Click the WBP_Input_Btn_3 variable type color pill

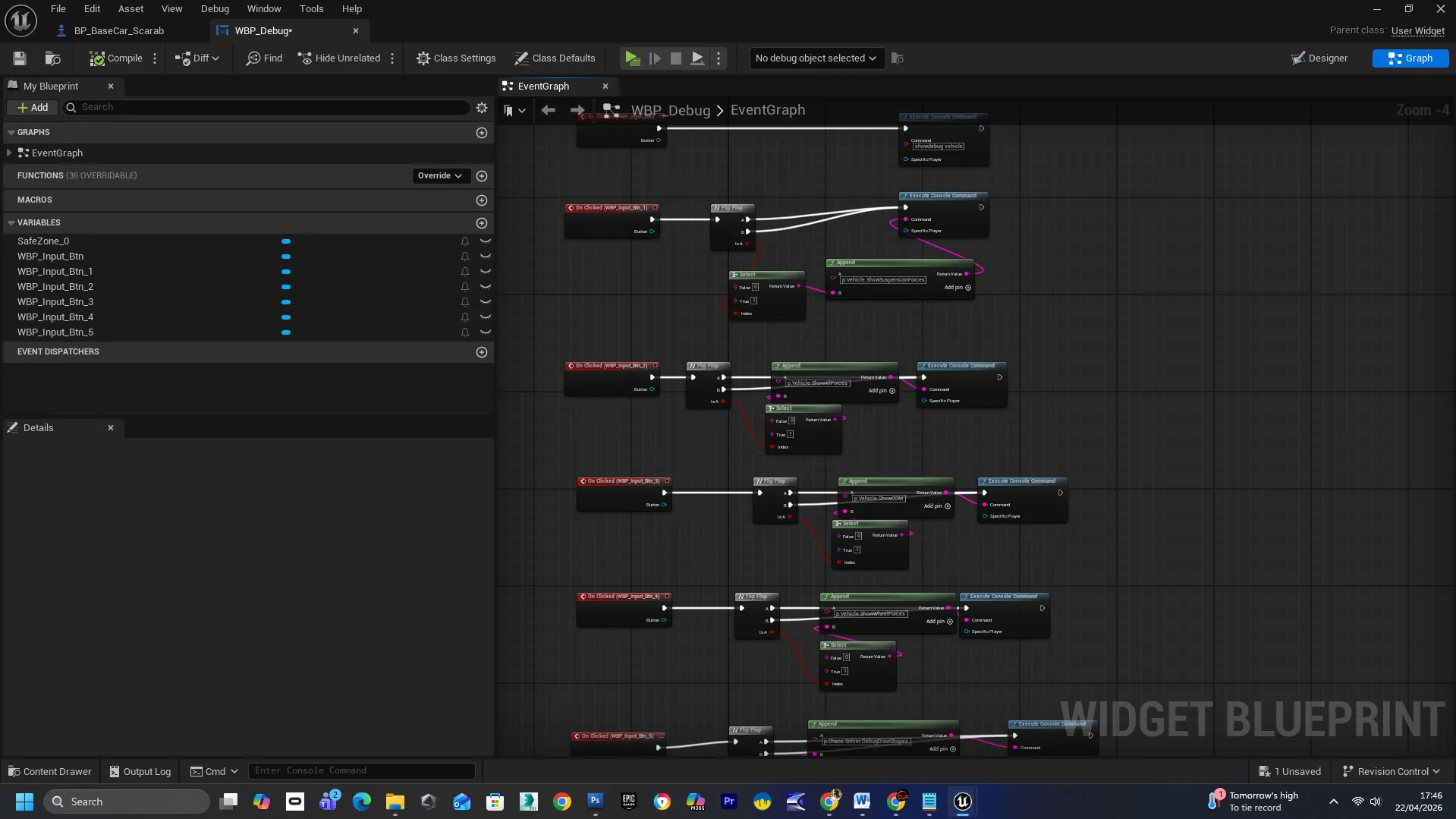[286, 302]
